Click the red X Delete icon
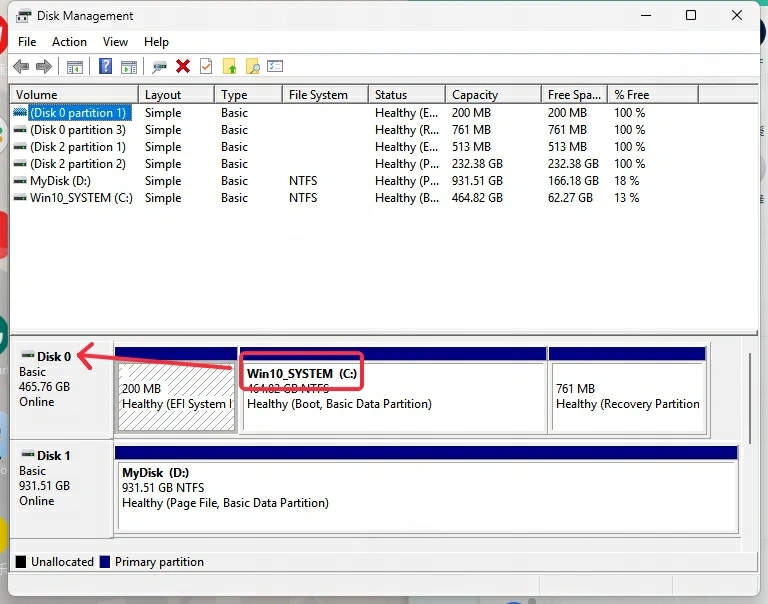This screenshot has height=604, width=768. (183, 67)
